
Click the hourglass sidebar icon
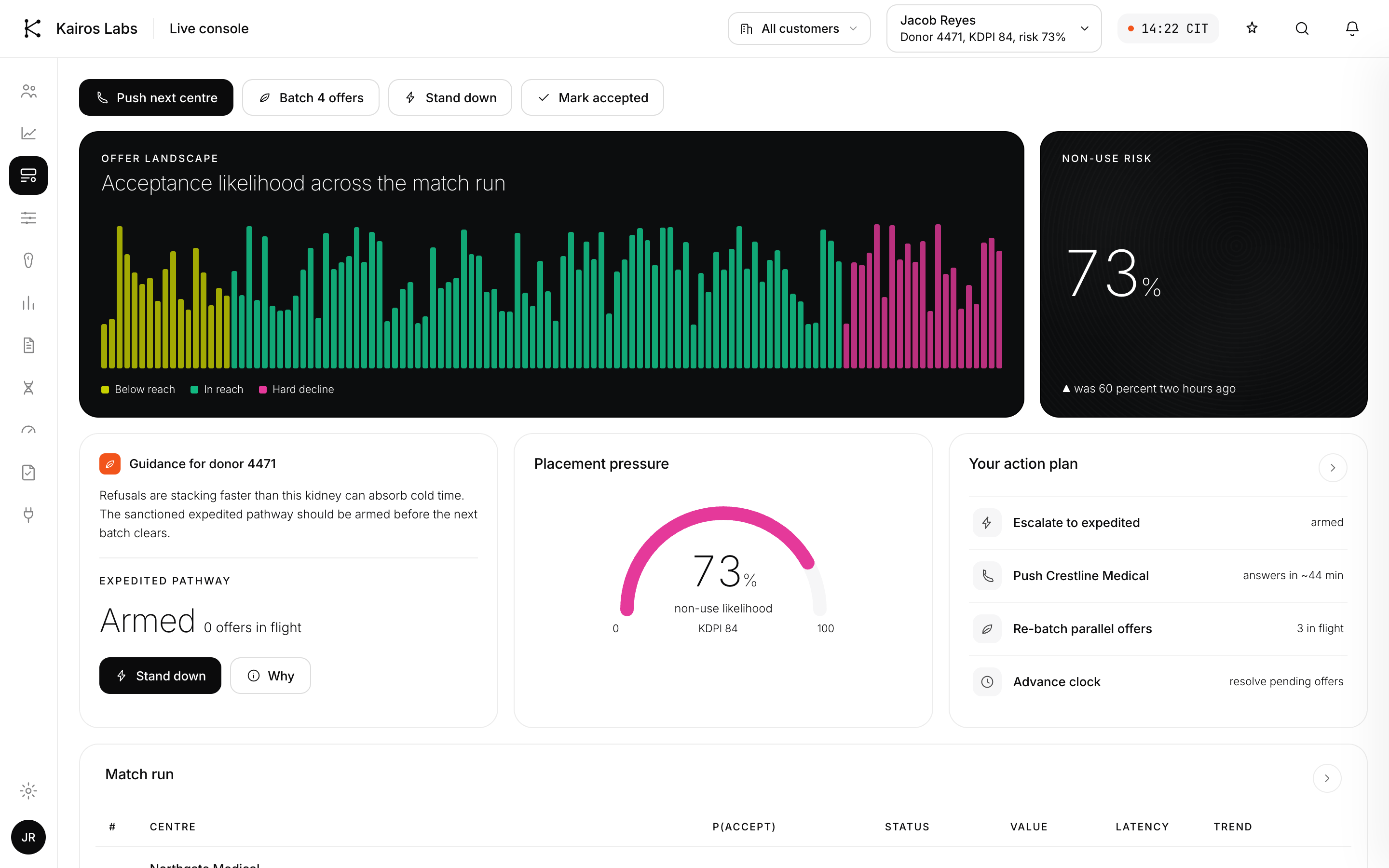tap(29, 388)
